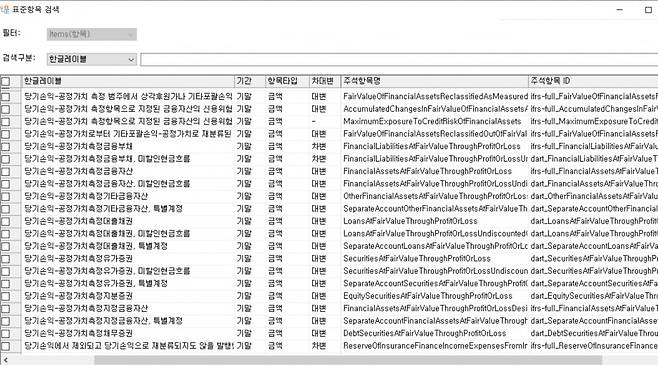The width and height of the screenshot is (658, 365).
Task: Select the label 당기손익-공정가치측정유가증권, 특별계정
Action: click(x=96, y=283)
